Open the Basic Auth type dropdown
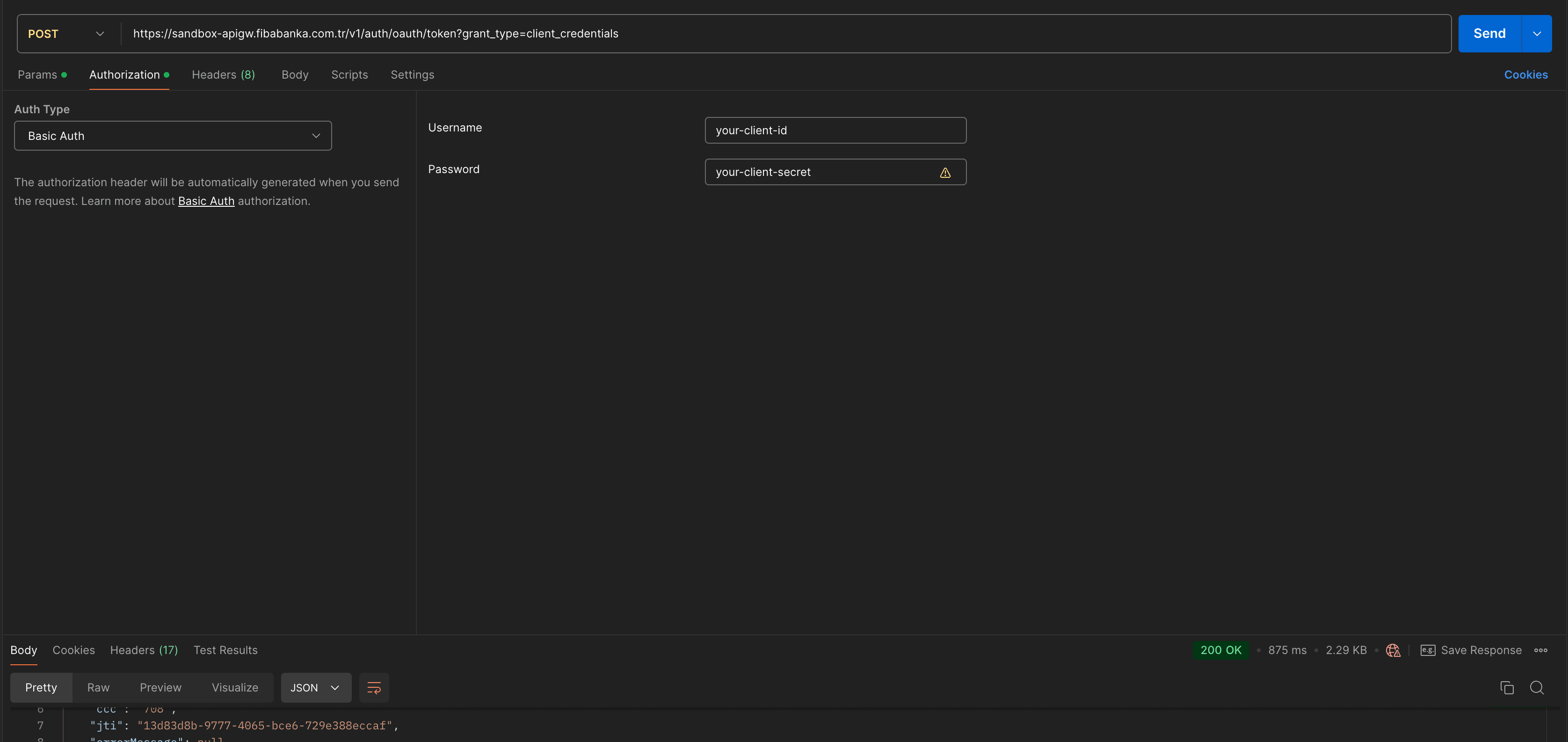 click(x=173, y=136)
